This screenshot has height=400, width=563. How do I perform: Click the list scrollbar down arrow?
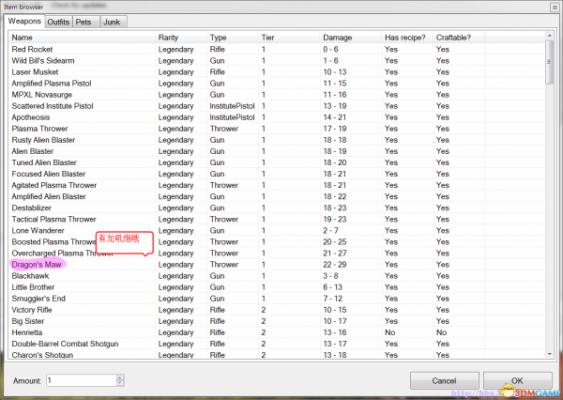(549, 354)
